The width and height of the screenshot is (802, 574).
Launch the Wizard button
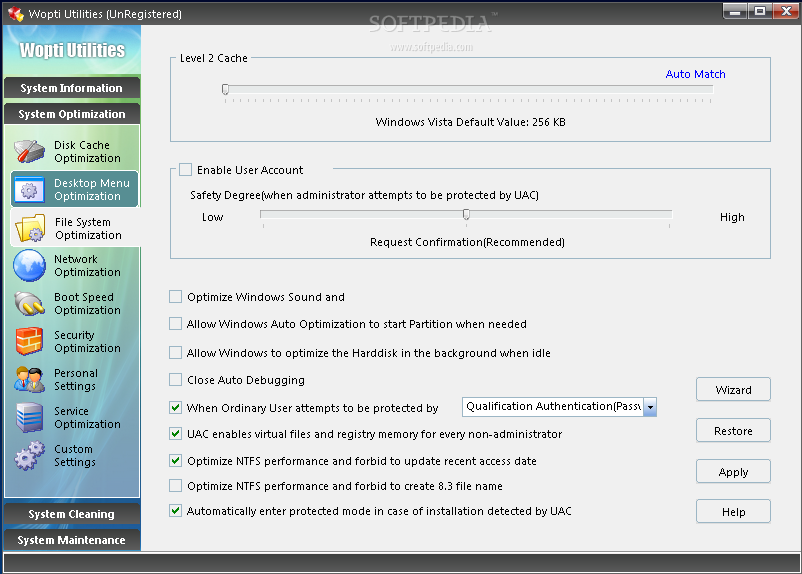733,390
